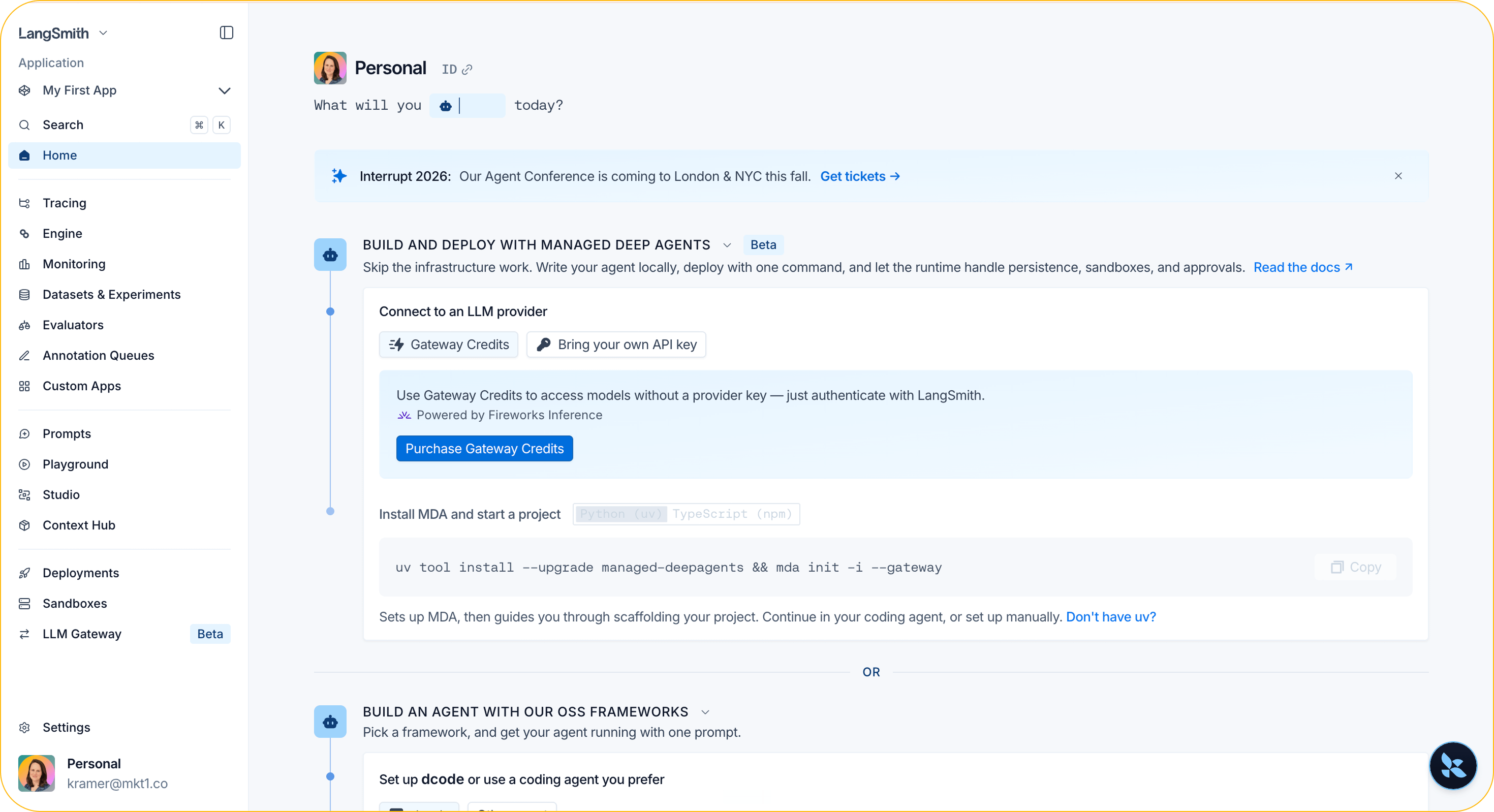1494x812 pixels.
Task: Dismiss the Interrupt 2026 banner
Action: 1398,176
